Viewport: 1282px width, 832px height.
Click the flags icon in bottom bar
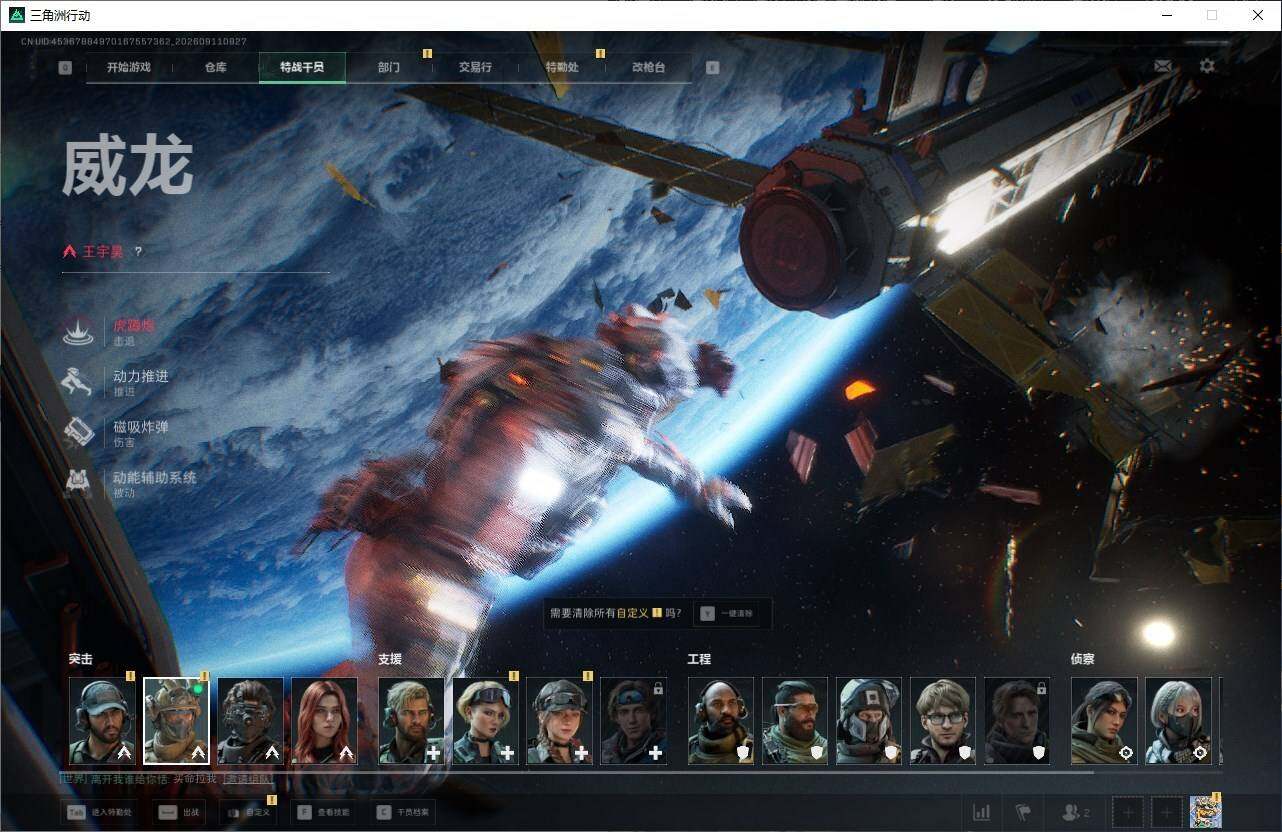tap(1023, 812)
